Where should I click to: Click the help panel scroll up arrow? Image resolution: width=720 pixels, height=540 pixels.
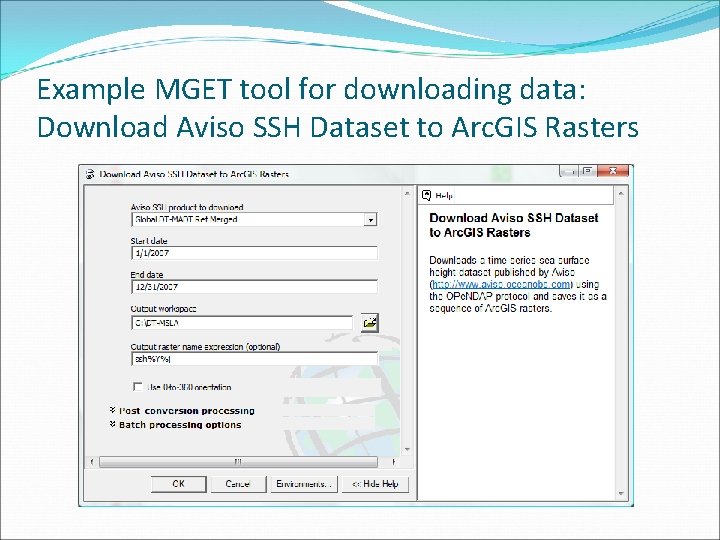(621, 194)
